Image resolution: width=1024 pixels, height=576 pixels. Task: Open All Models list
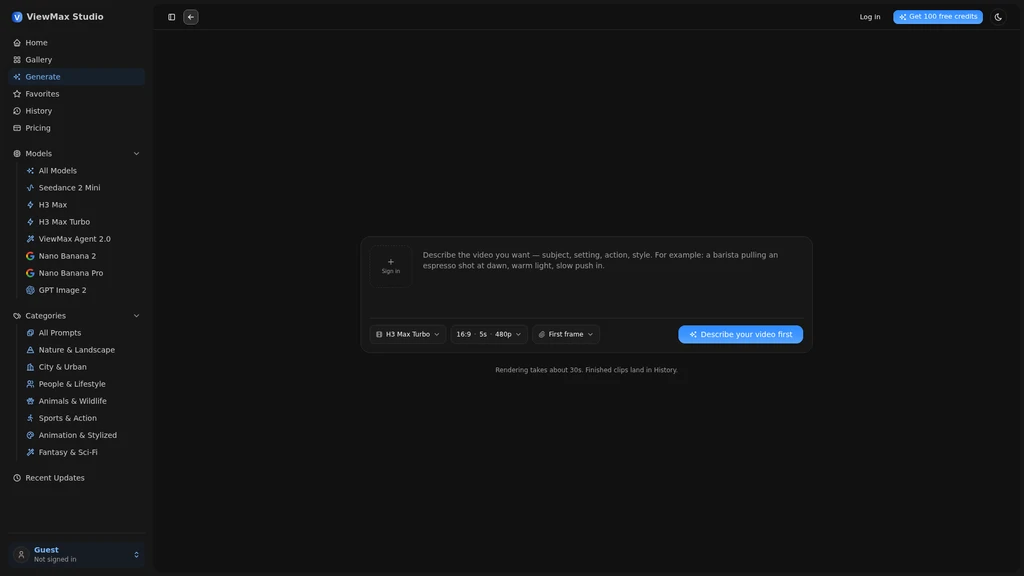tap(83, 170)
